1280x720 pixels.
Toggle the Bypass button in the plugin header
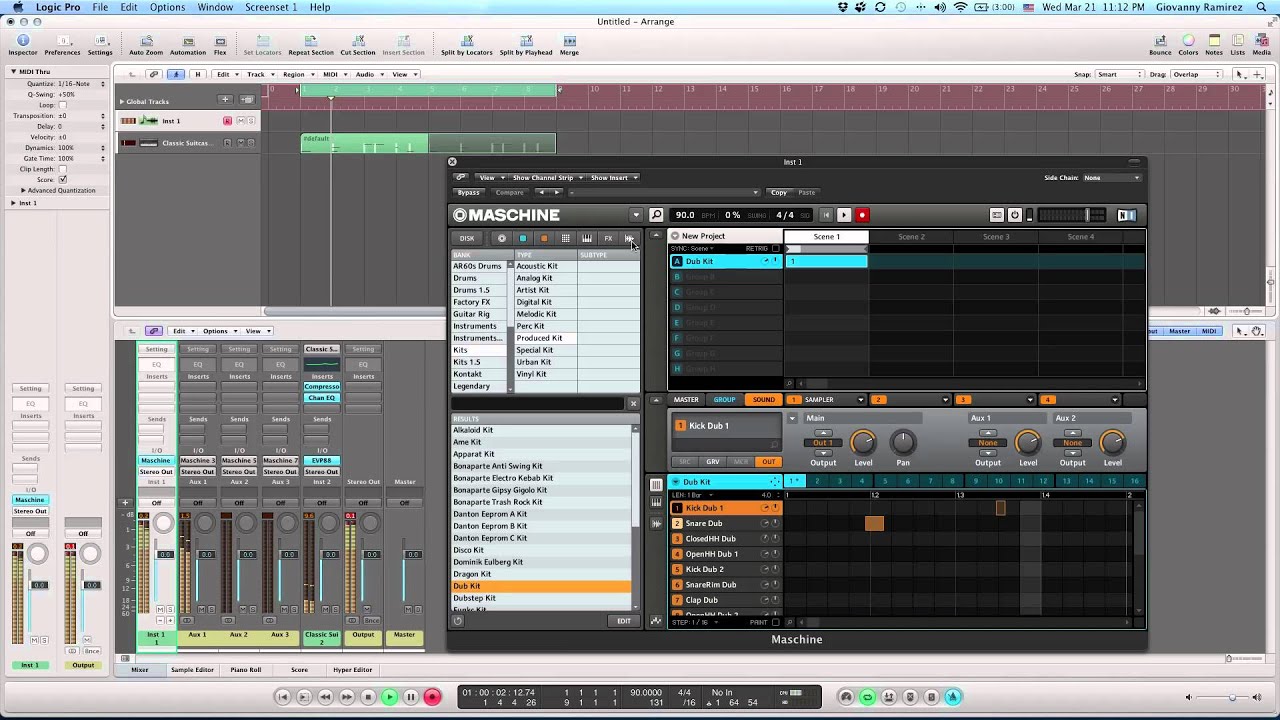tap(468, 192)
